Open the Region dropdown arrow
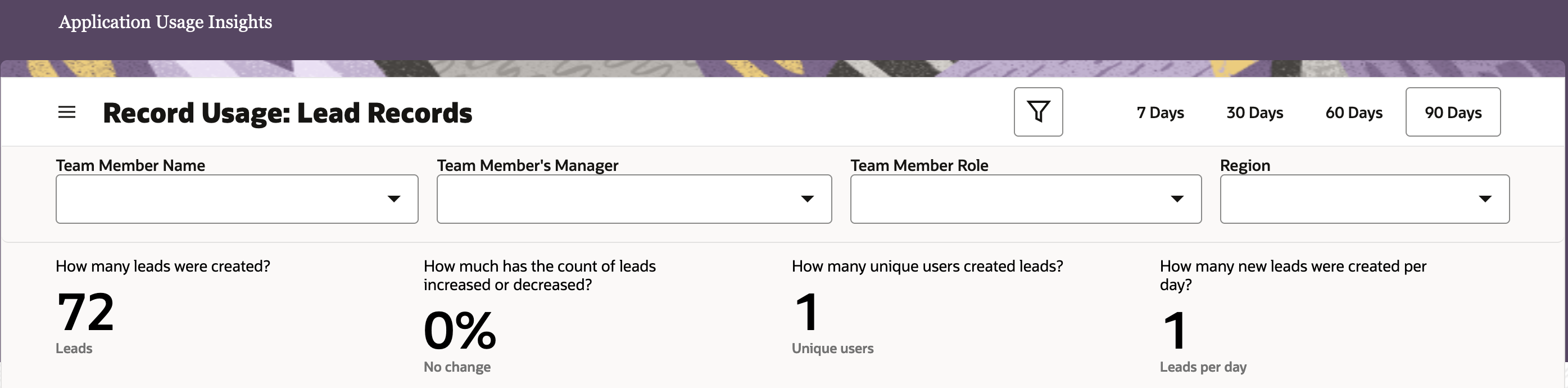This screenshot has height=388, width=1568. pyautogui.click(x=1485, y=199)
